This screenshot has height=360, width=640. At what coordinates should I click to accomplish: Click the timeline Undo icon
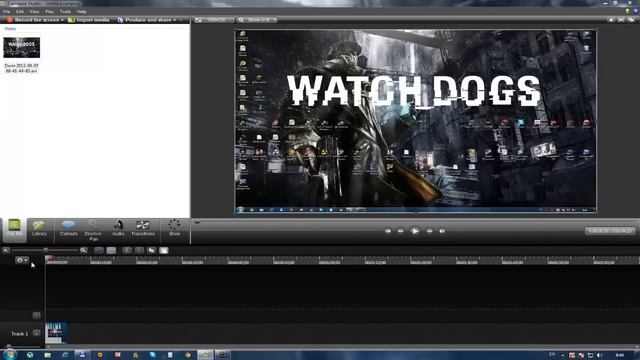coord(99,251)
